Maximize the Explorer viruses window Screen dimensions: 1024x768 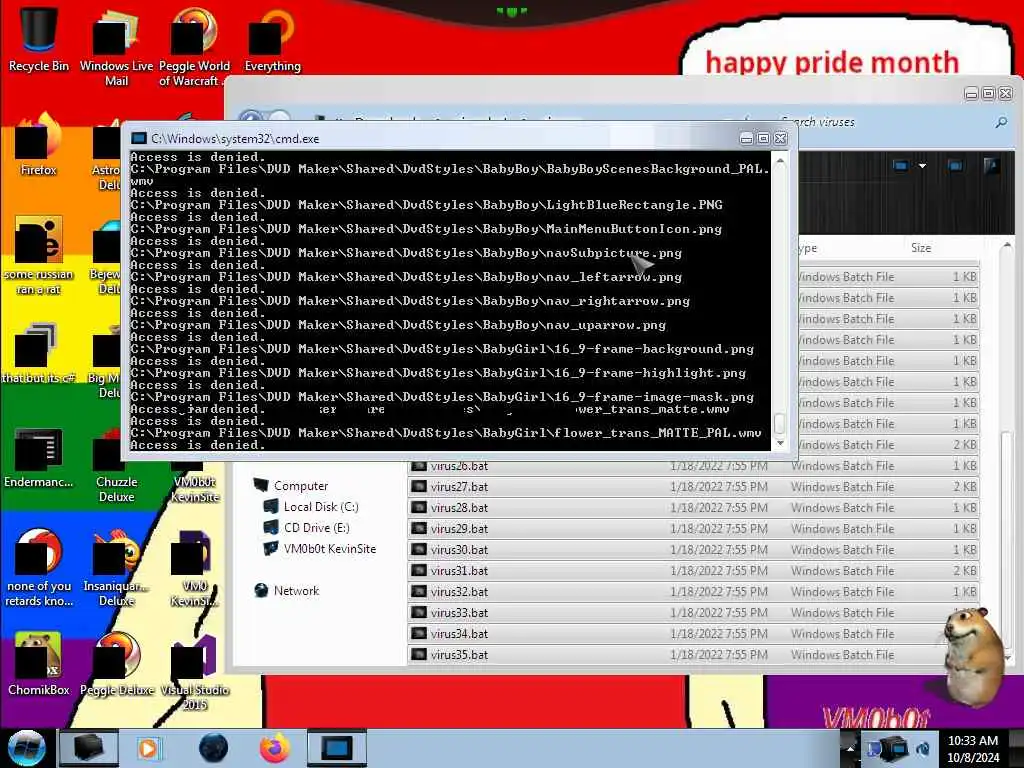tap(988, 94)
